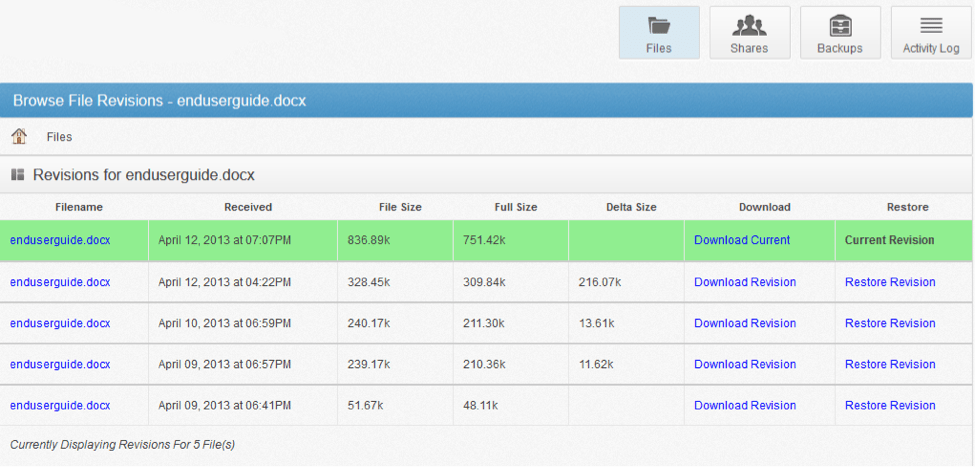
Task: Restore the April 09 06:57PM revision
Action: [x=890, y=364]
